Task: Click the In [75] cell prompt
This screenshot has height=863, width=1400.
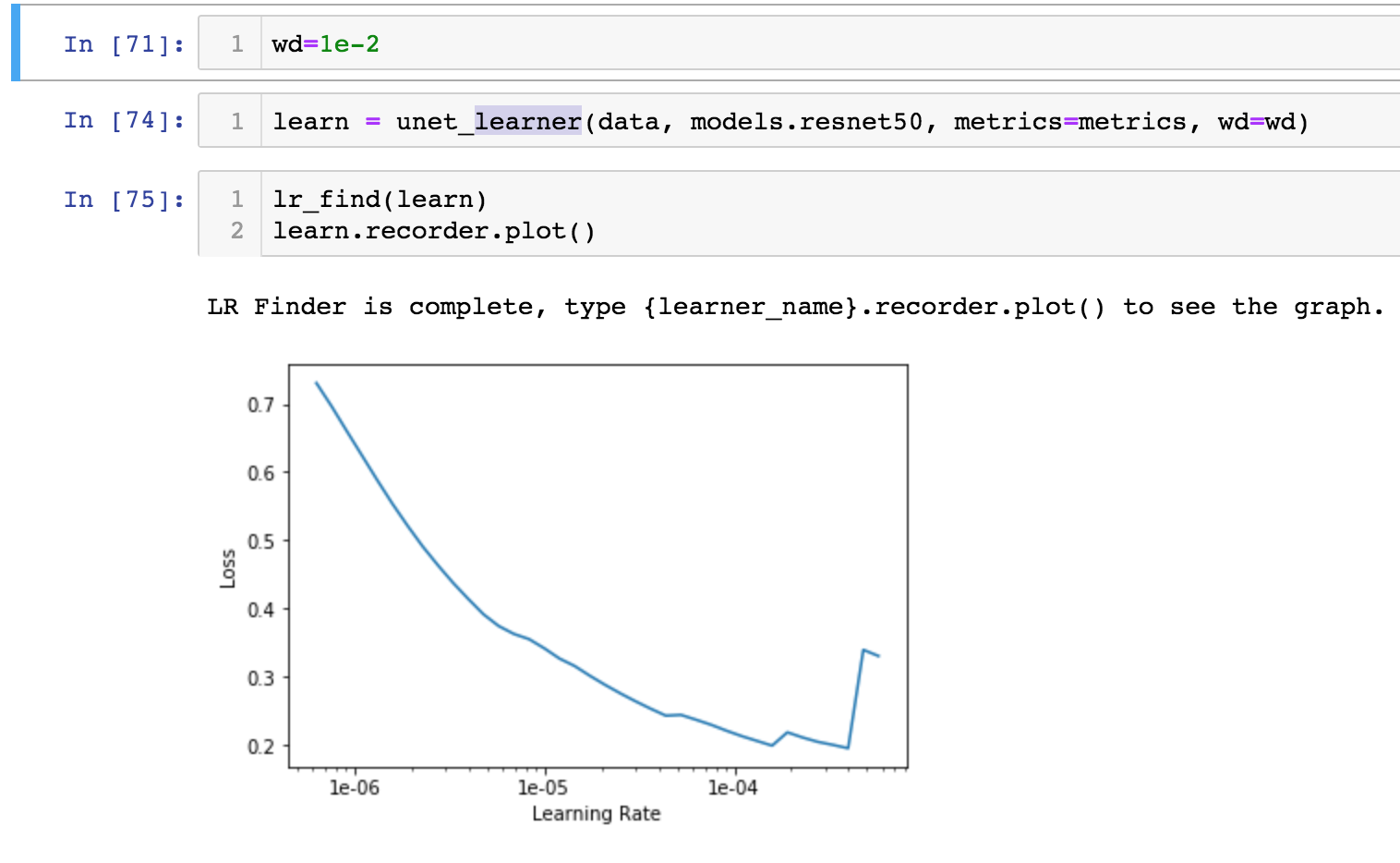Action: click(x=123, y=199)
